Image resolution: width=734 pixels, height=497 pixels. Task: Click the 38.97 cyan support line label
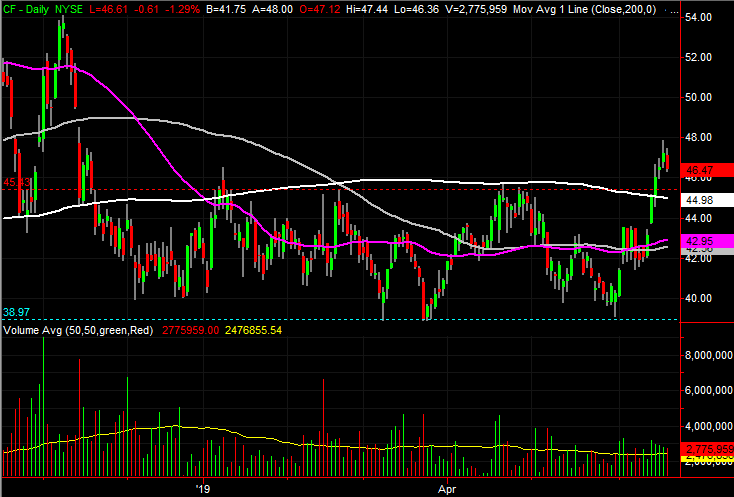pos(16,312)
